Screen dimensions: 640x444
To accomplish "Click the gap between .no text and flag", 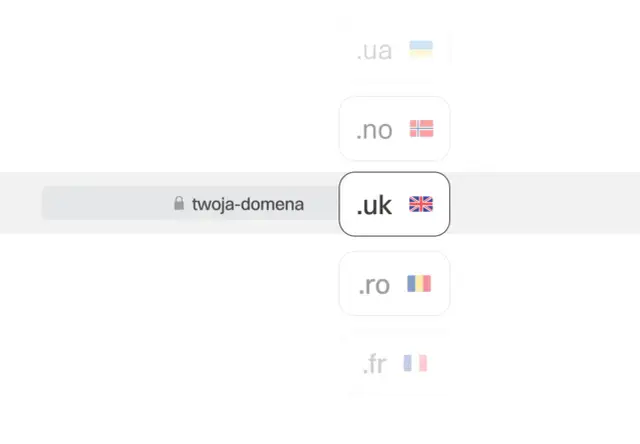I will [x=401, y=129].
